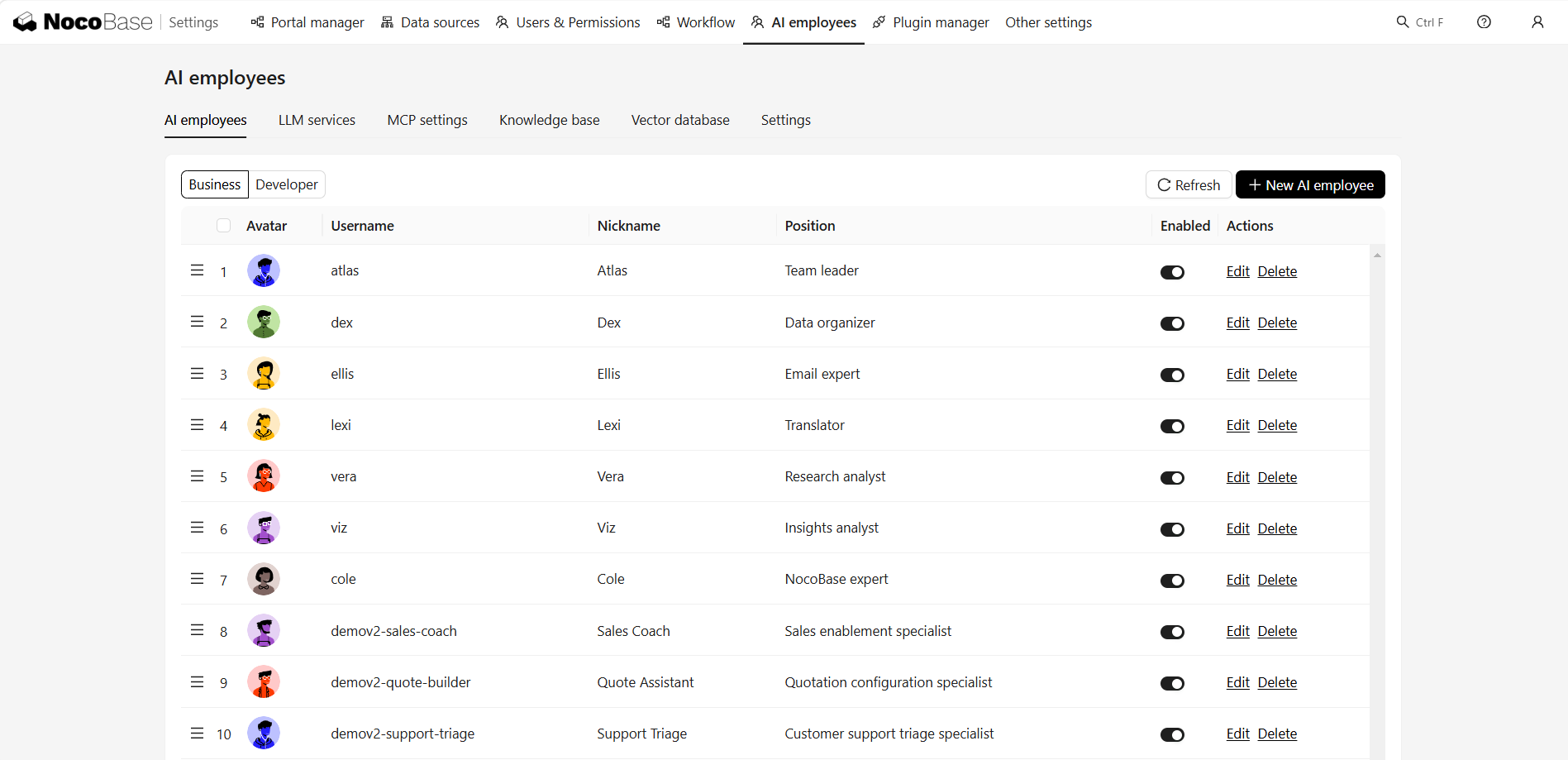Click Quote Assistant avatar
Viewport: 1568px width, 760px height.
point(264,682)
